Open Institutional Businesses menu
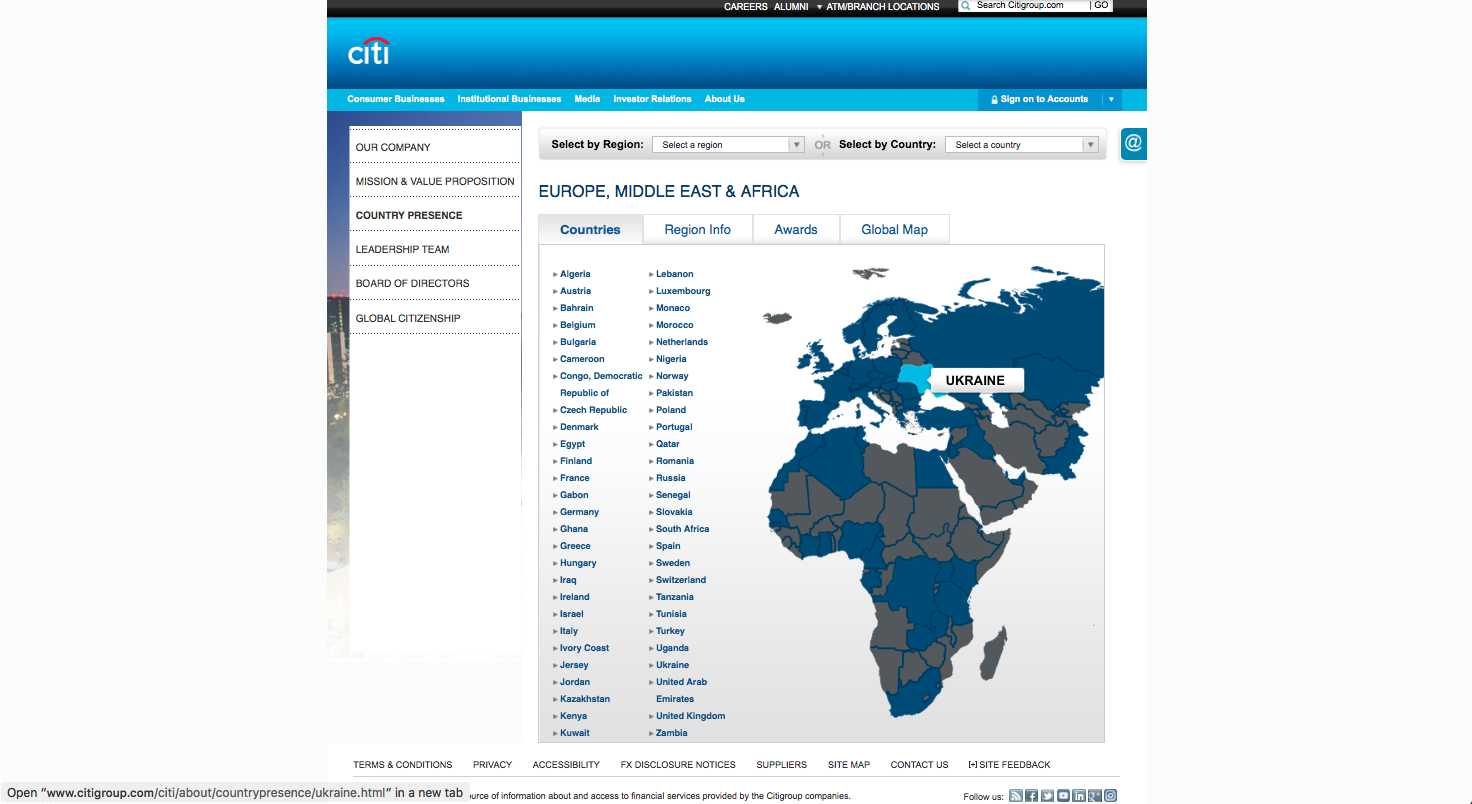Image resolution: width=1472 pixels, height=804 pixels. pyautogui.click(x=509, y=99)
